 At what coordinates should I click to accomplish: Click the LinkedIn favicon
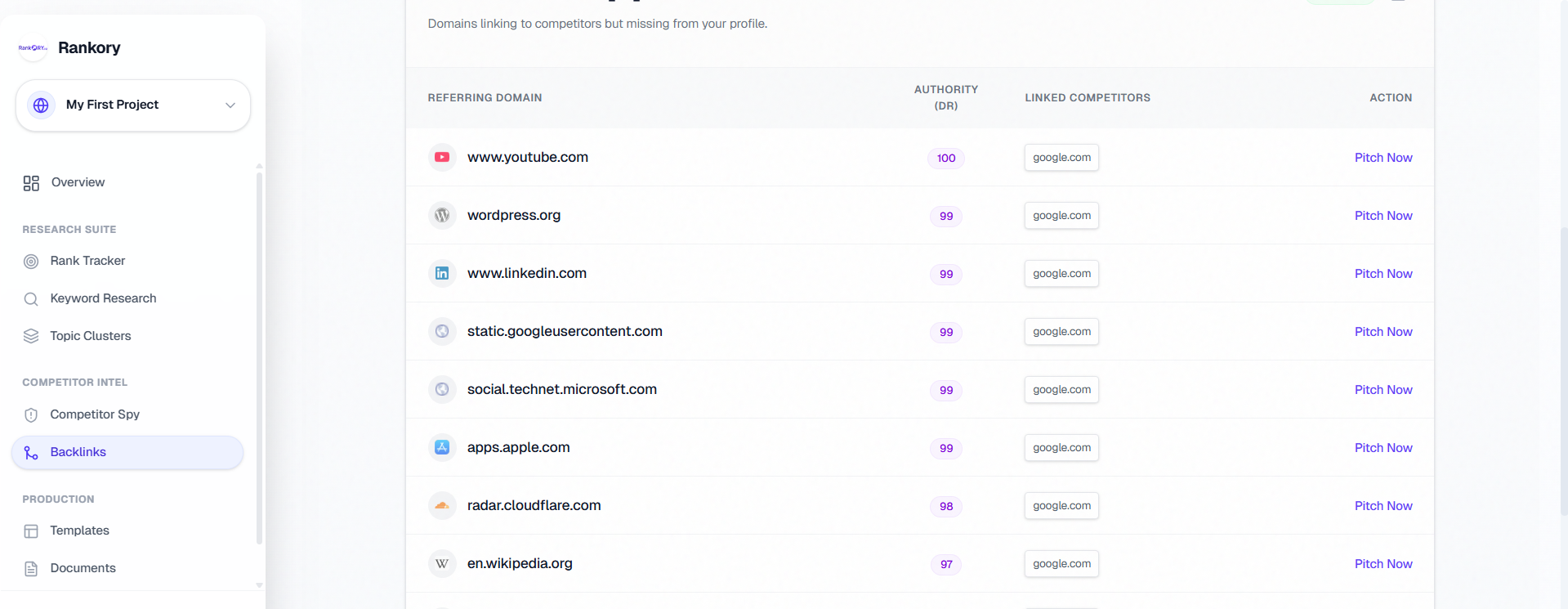coord(442,273)
